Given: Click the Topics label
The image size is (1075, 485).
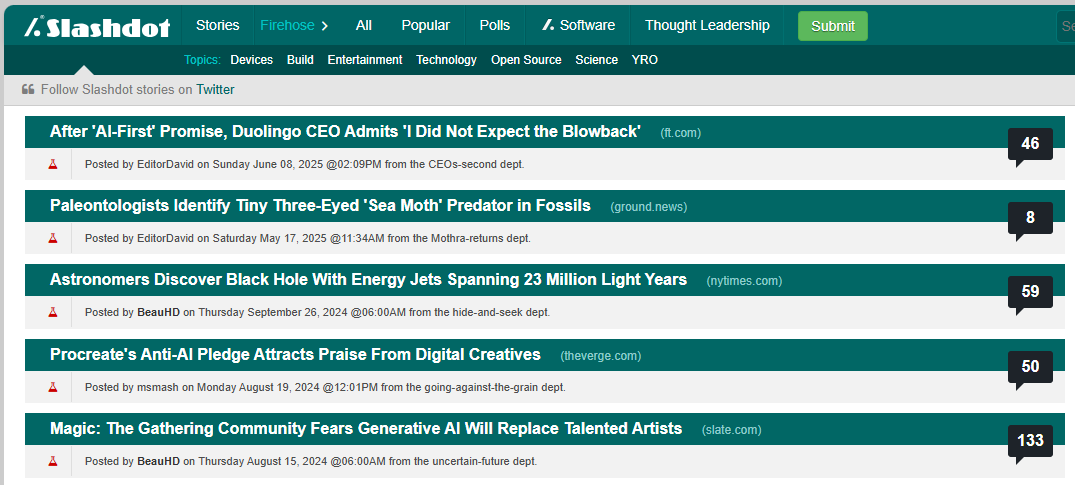Looking at the screenshot, I should pyautogui.click(x=202, y=60).
